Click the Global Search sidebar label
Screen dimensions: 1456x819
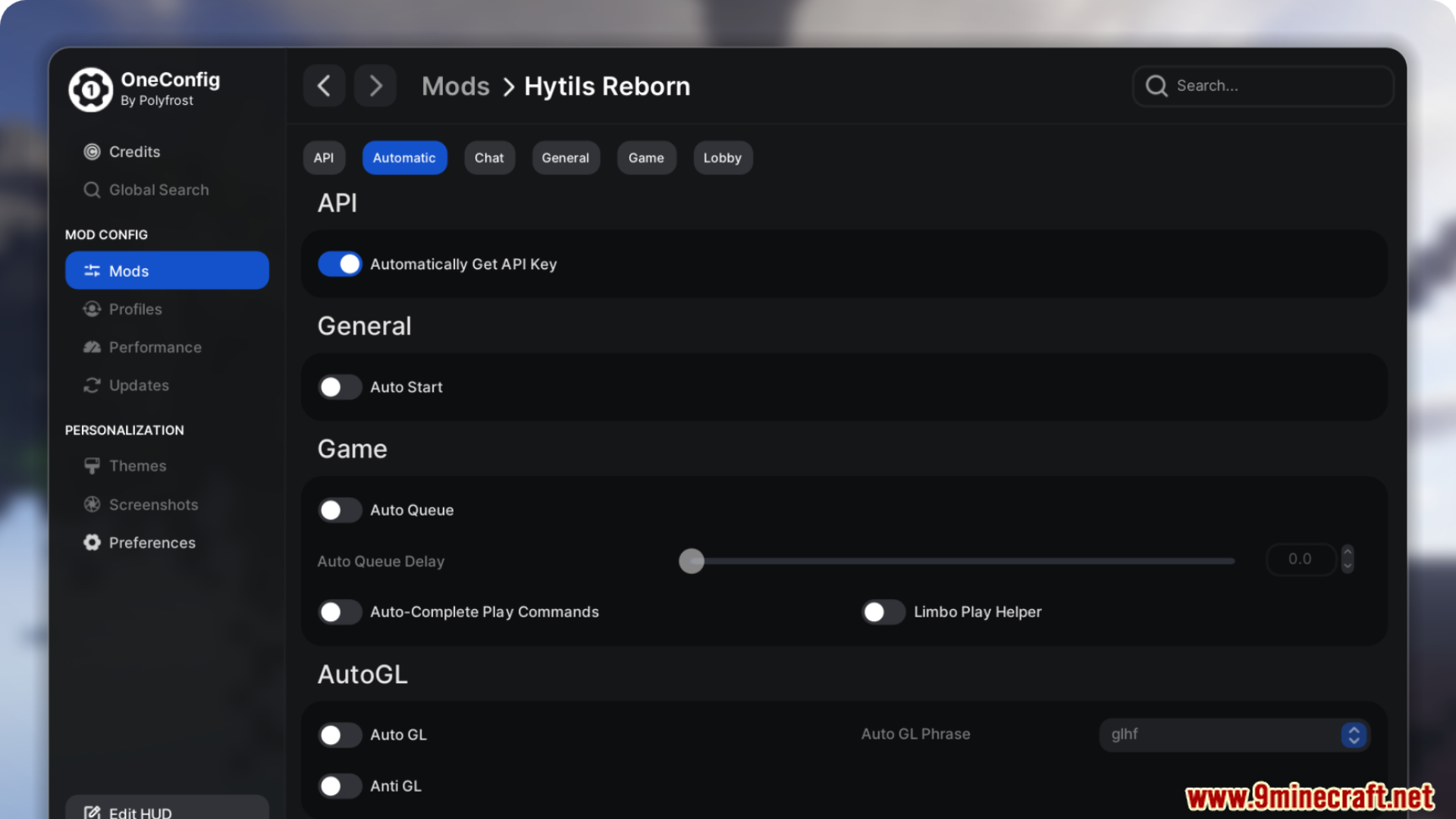(159, 190)
